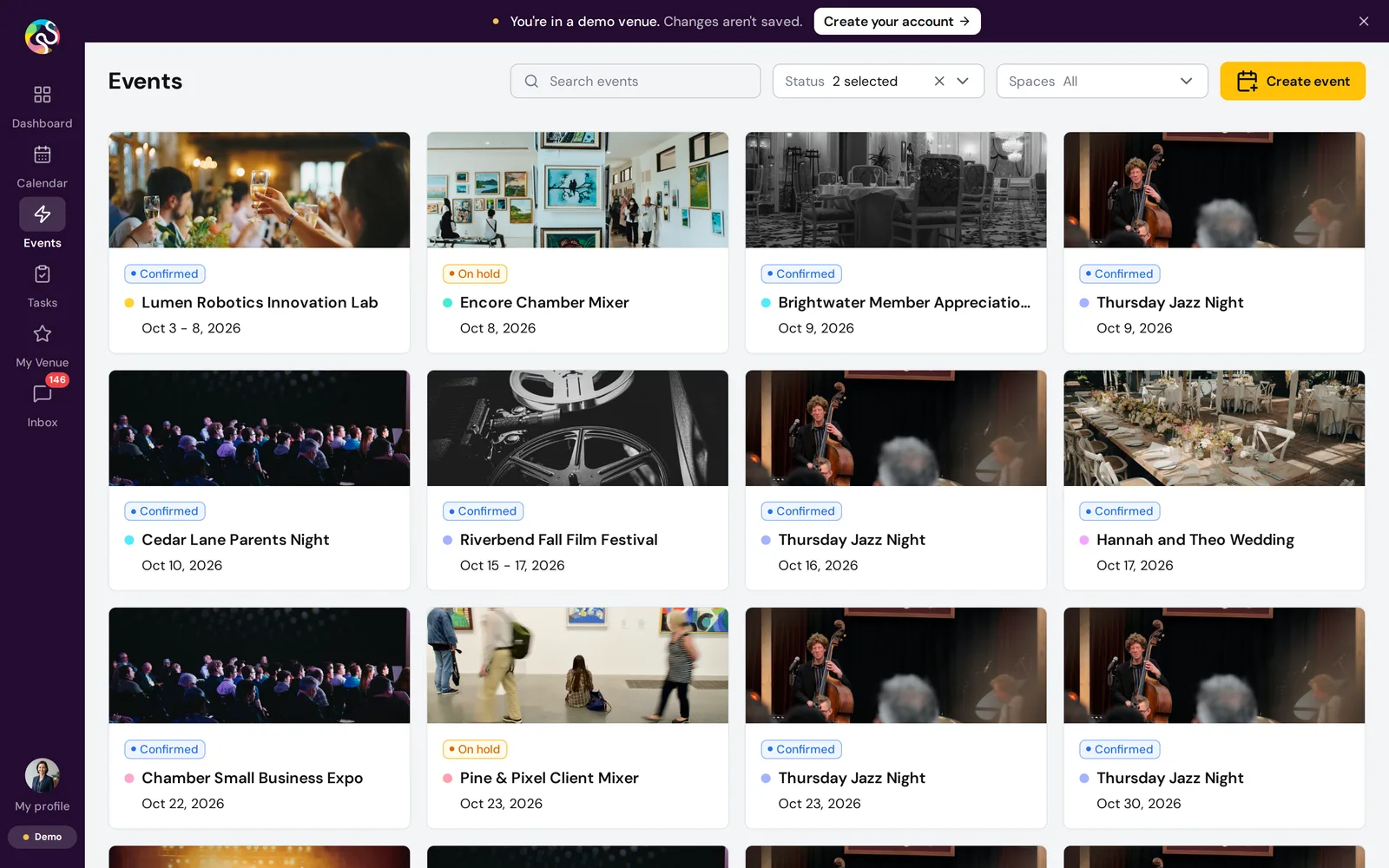Open Encore Chamber Mixer gallery thumbnail
This screenshot has height=868, width=1389.
[577, 190]
